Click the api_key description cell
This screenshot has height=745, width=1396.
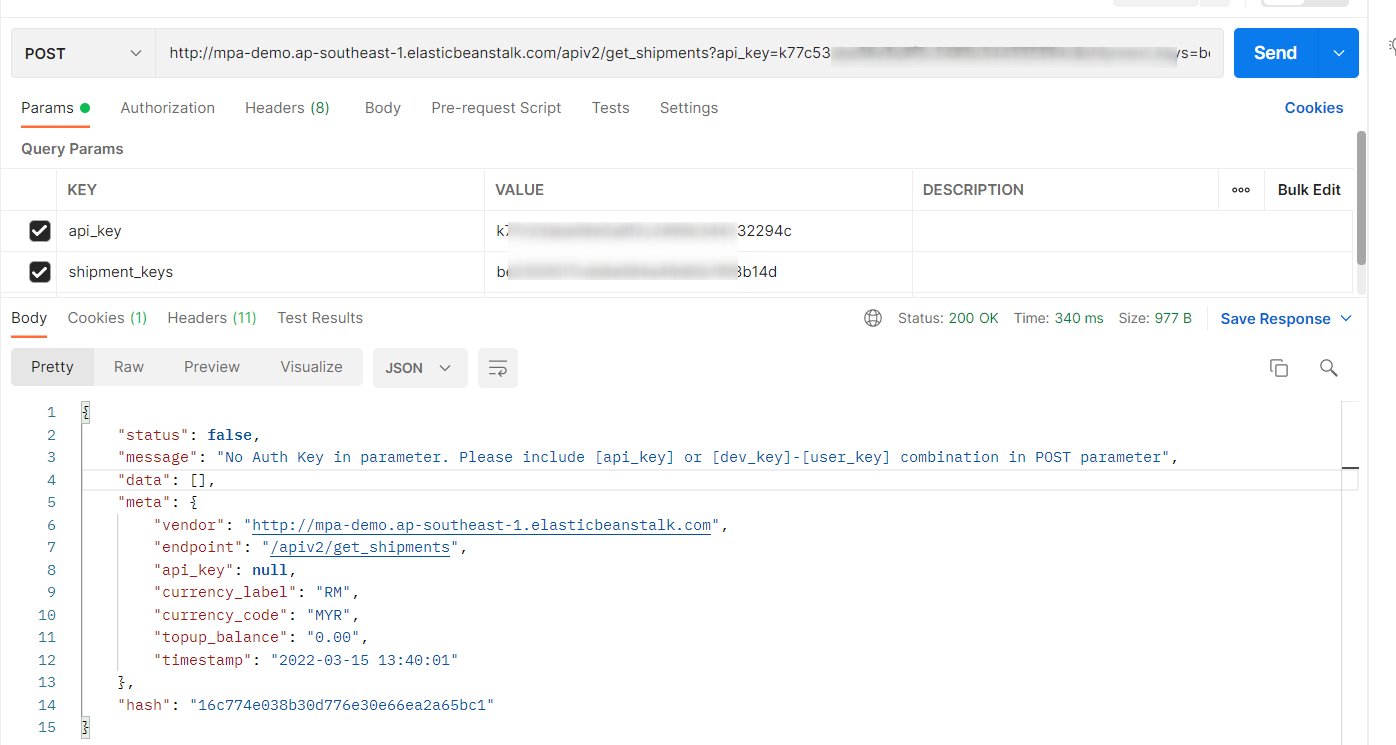coord(1132,231)
